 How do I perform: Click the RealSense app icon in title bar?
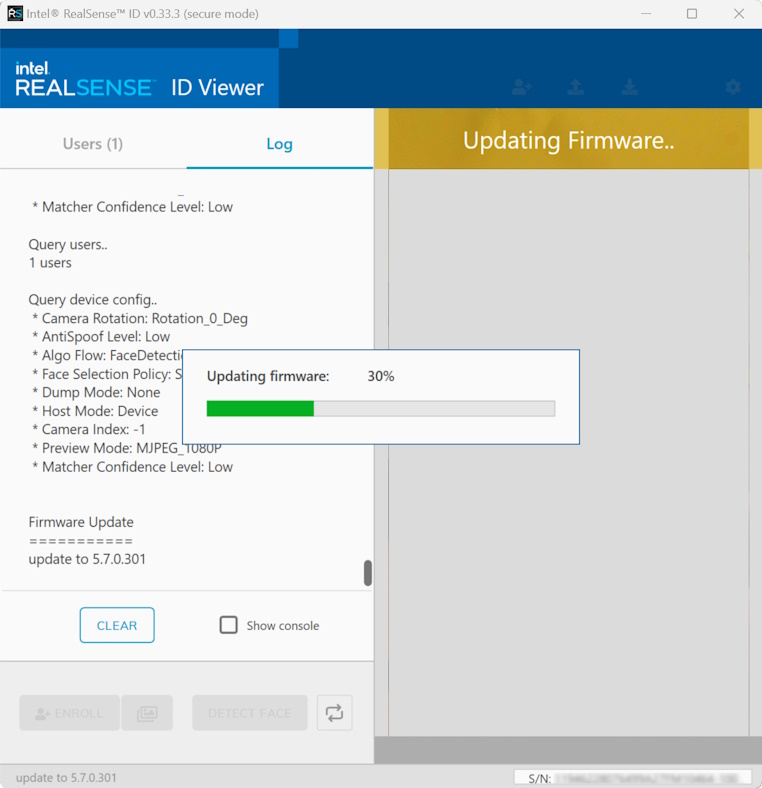(15, 14)
